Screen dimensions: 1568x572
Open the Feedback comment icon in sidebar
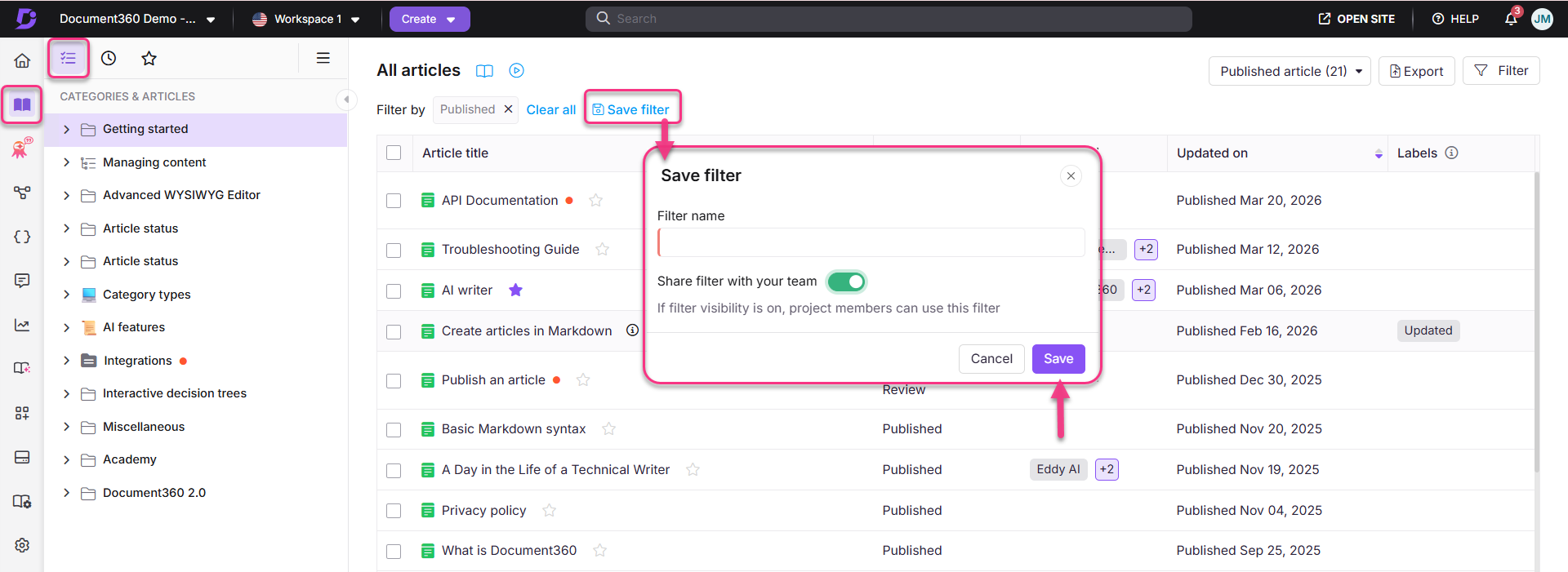[21, 281]
